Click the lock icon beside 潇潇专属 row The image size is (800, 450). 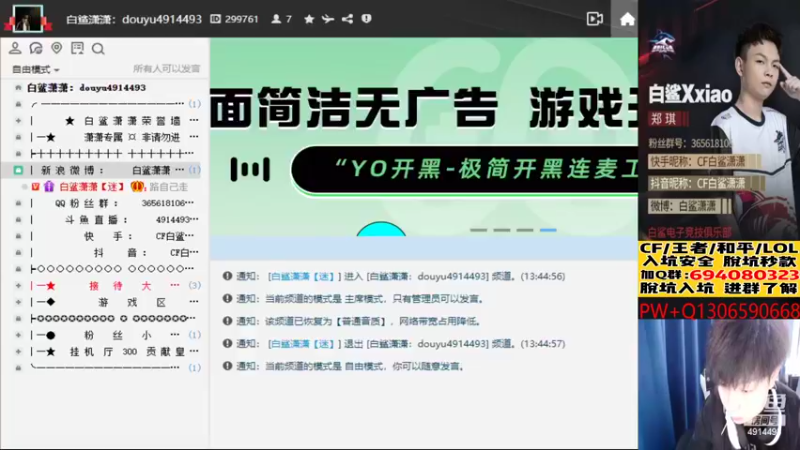[18, 137]
